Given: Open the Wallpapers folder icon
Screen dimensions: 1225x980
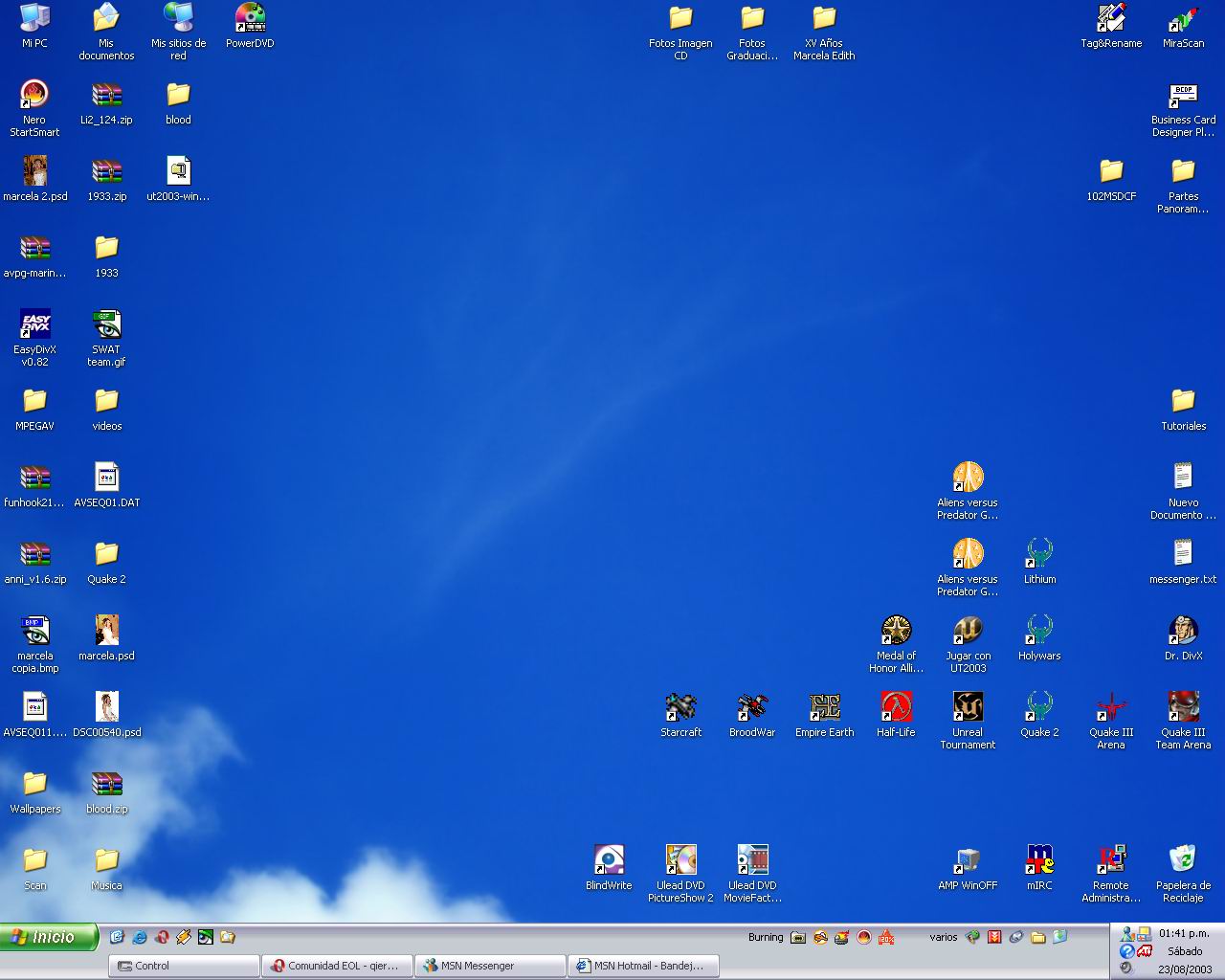Looking at the screenshot, I should (34, 783).
